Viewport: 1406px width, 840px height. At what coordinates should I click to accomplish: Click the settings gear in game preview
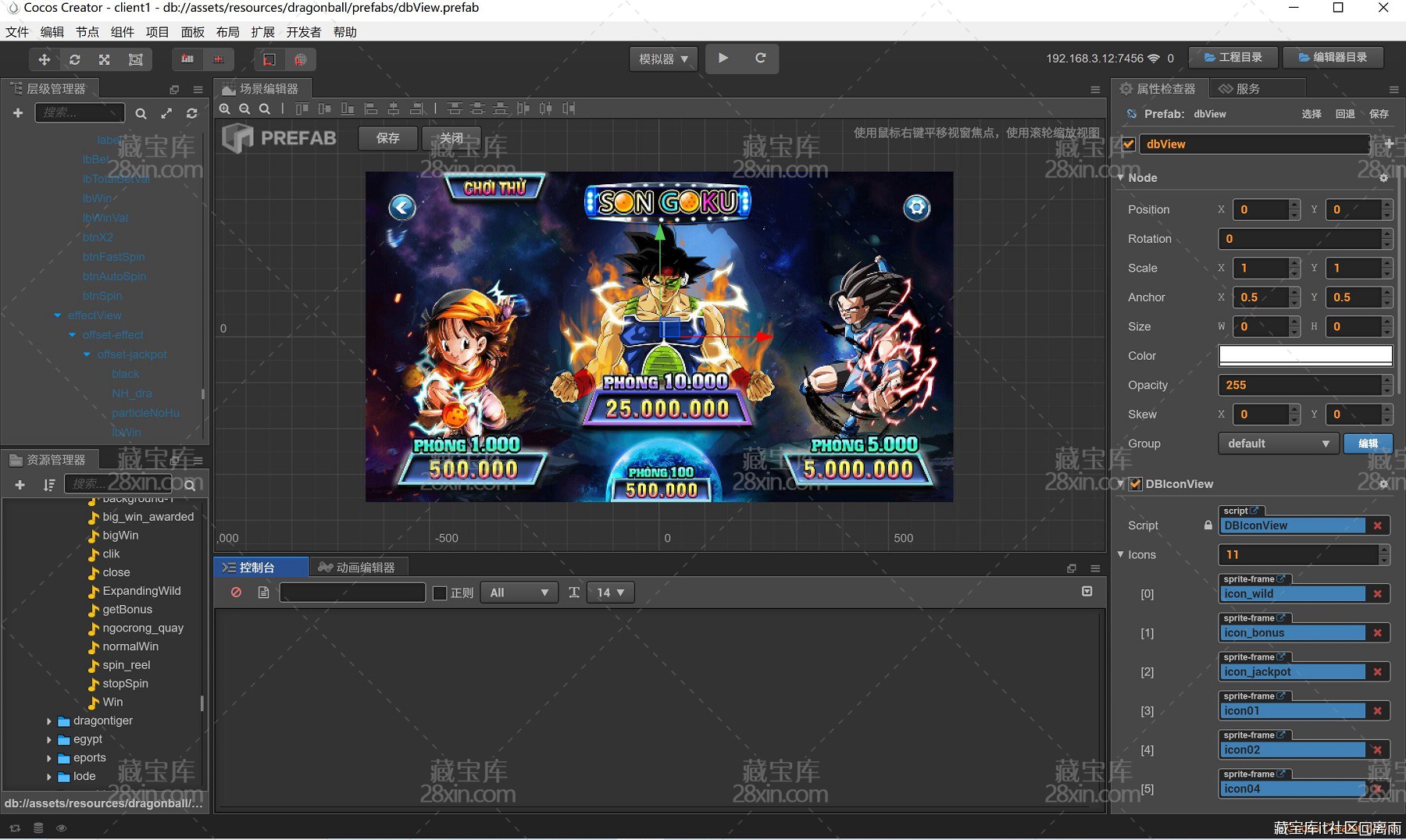[x=917, y=207]
